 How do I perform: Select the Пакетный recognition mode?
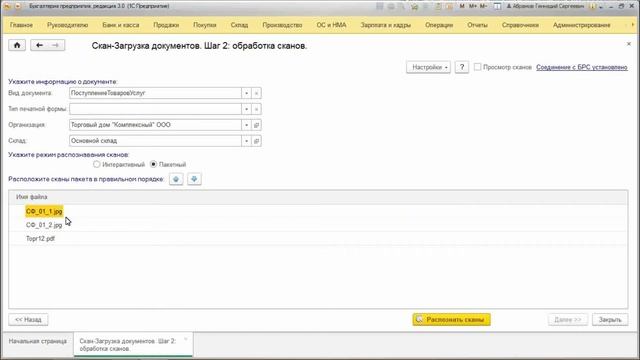pos(153,164)
